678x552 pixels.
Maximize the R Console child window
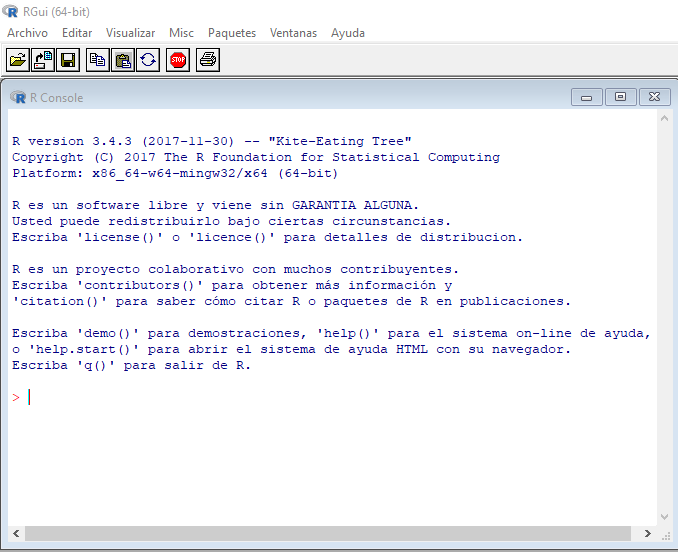click(620, 97)
